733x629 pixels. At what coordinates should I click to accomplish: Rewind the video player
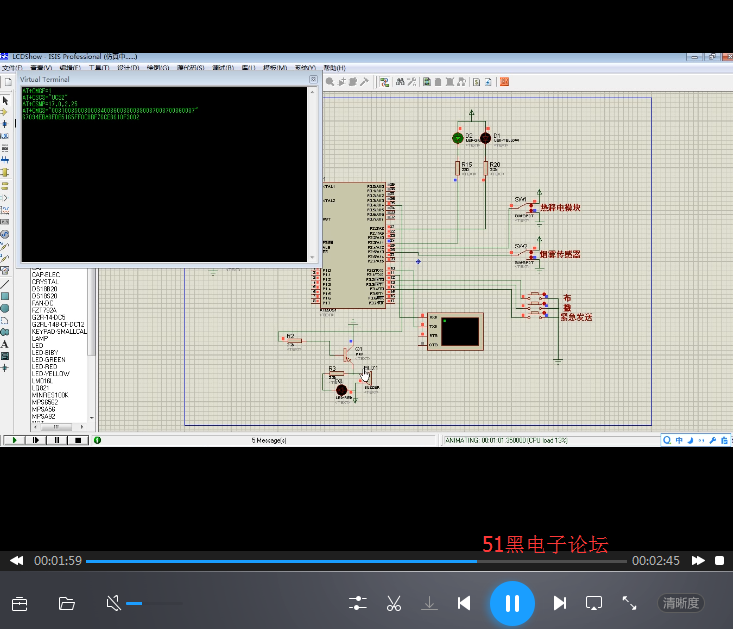pyautogui.click(x=16, y=560)
